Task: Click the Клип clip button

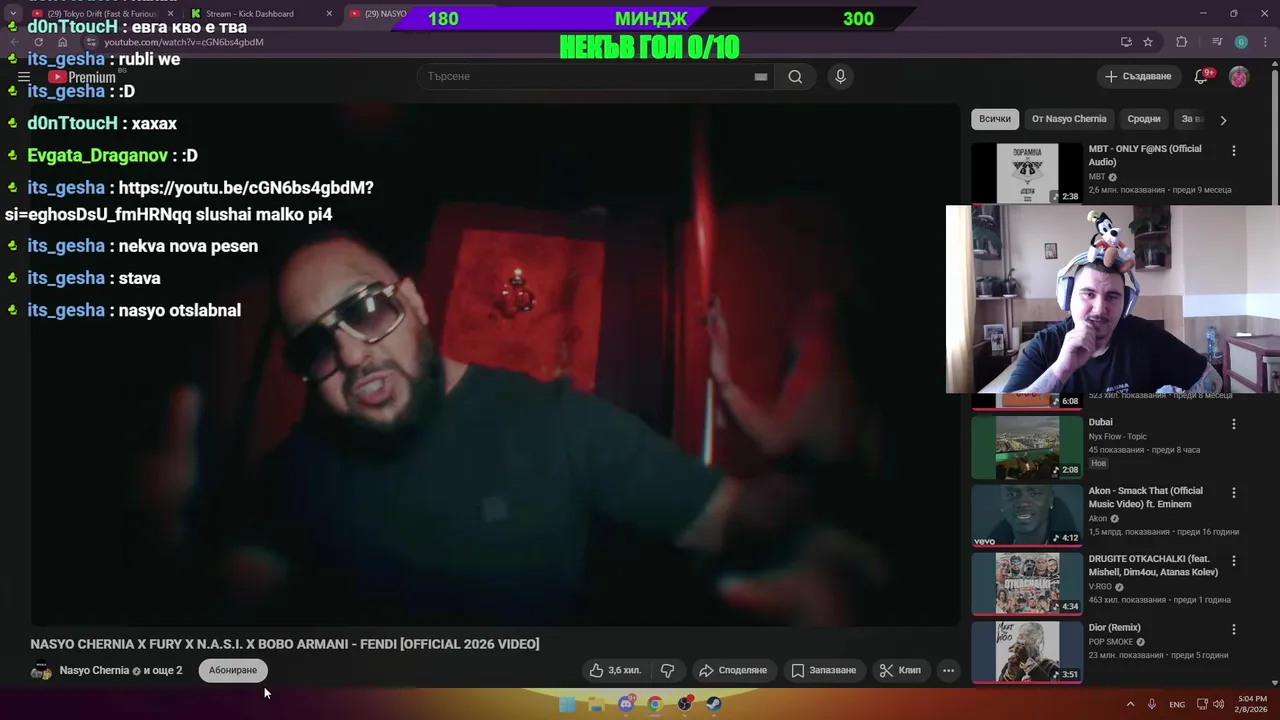Action: click(900, 670)
